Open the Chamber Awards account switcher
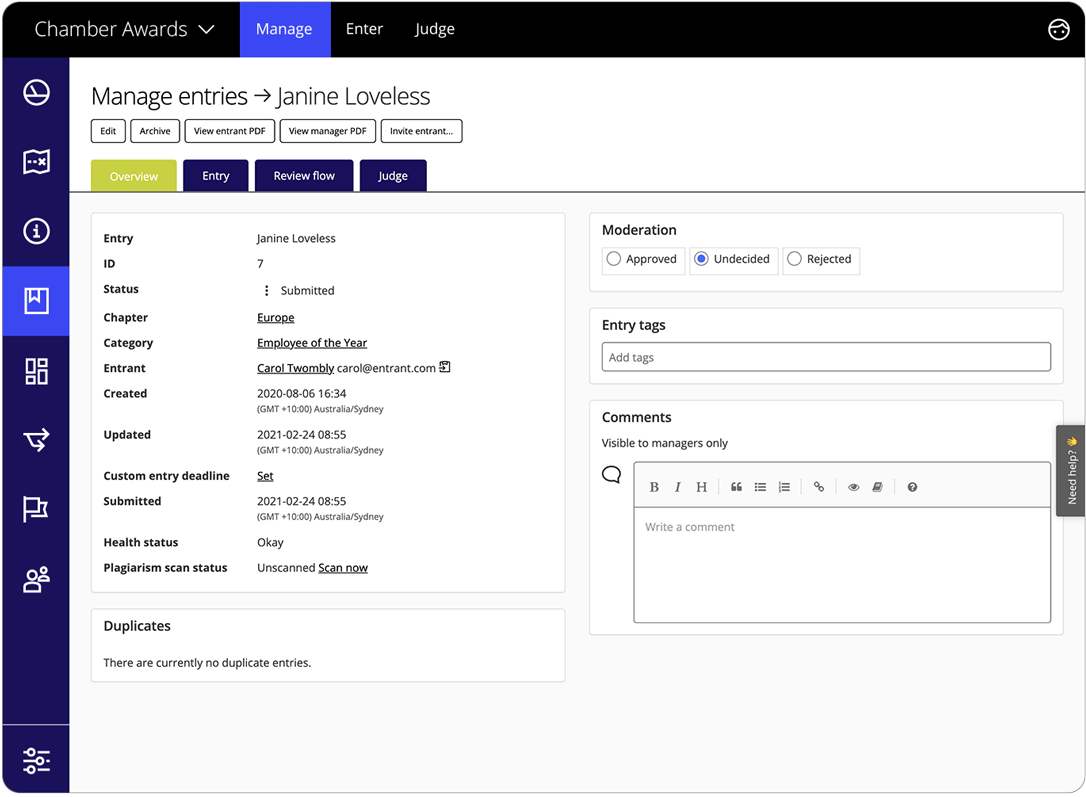 point(124,29)
